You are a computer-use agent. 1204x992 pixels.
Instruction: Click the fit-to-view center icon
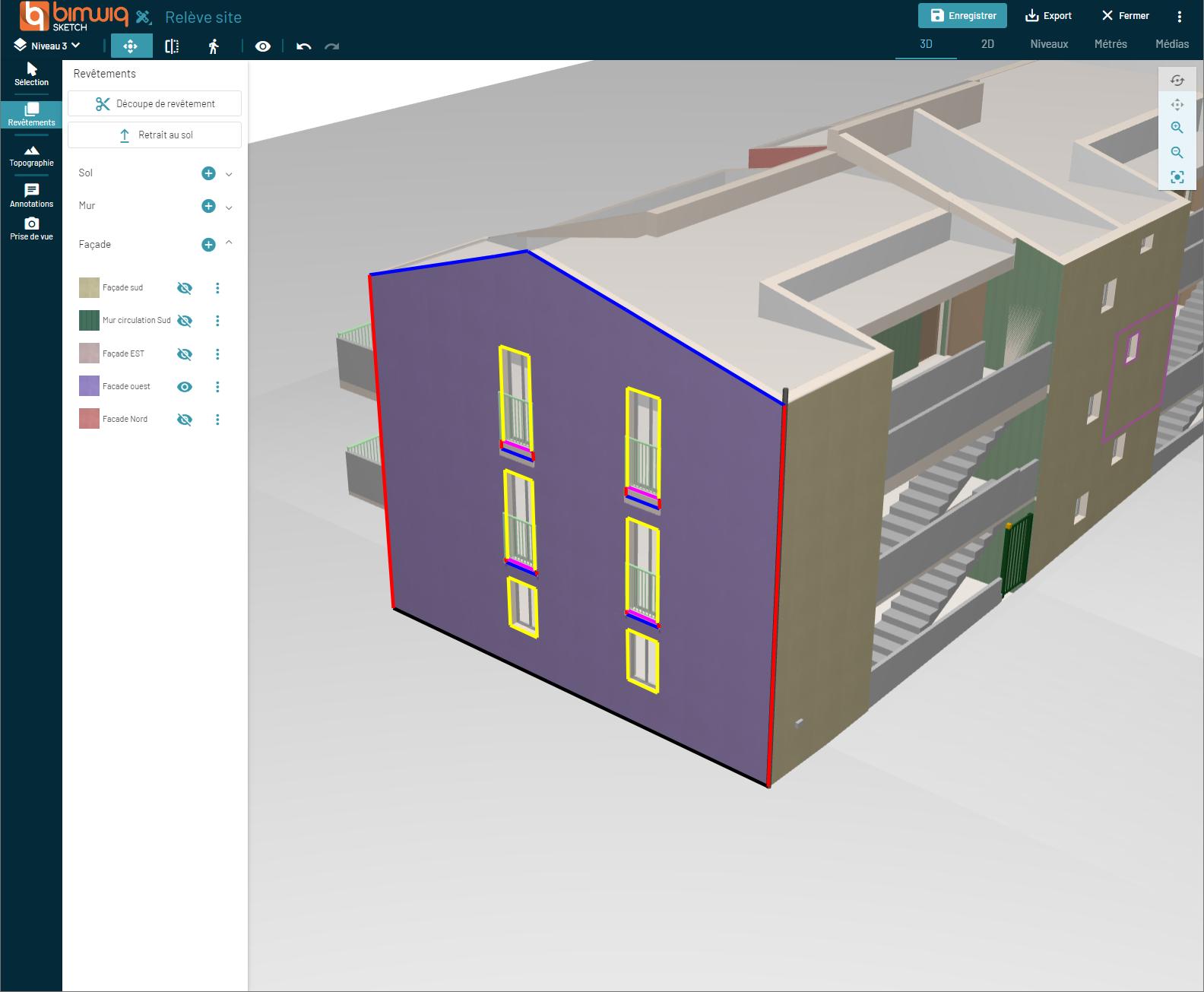(x=1177, y=177)
